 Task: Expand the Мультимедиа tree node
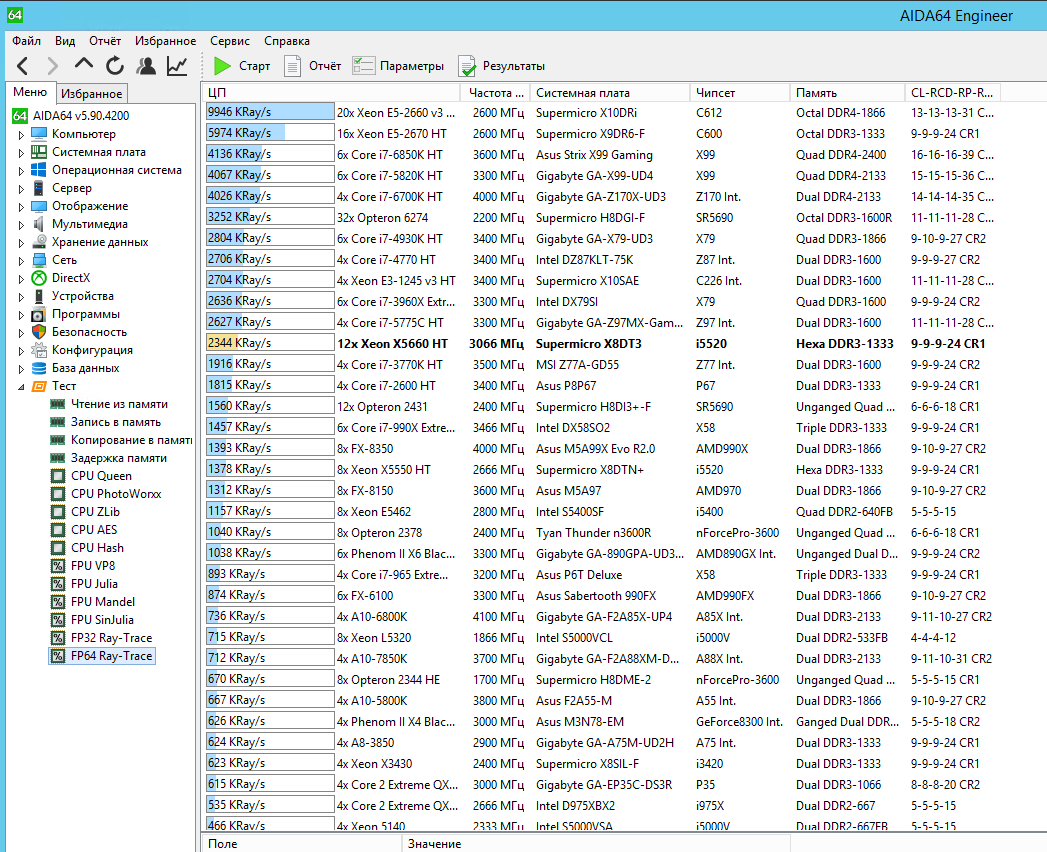[21, 224]
